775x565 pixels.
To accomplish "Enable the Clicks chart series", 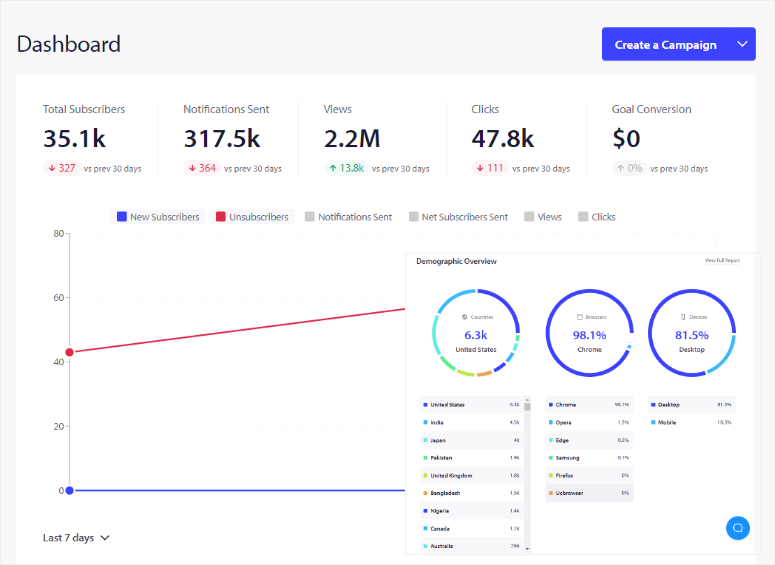I will point(597,217).
